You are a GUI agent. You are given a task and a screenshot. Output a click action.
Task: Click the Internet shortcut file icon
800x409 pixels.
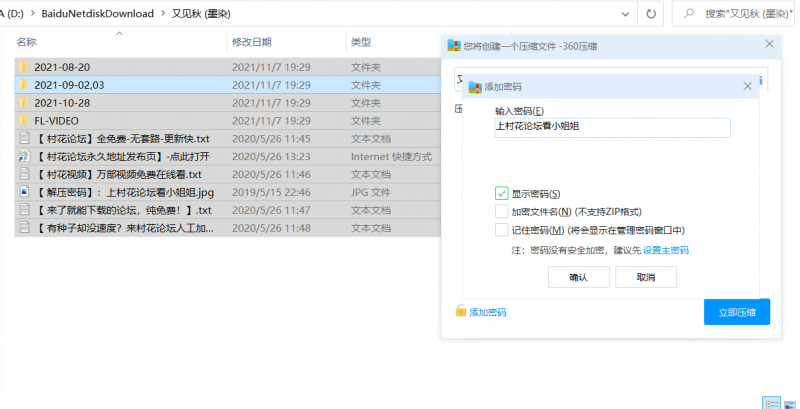(23, 157)
